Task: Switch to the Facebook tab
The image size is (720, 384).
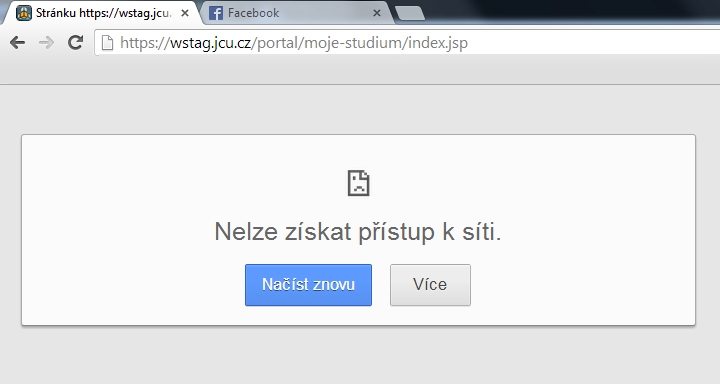Action: click(x=294, y=13)
